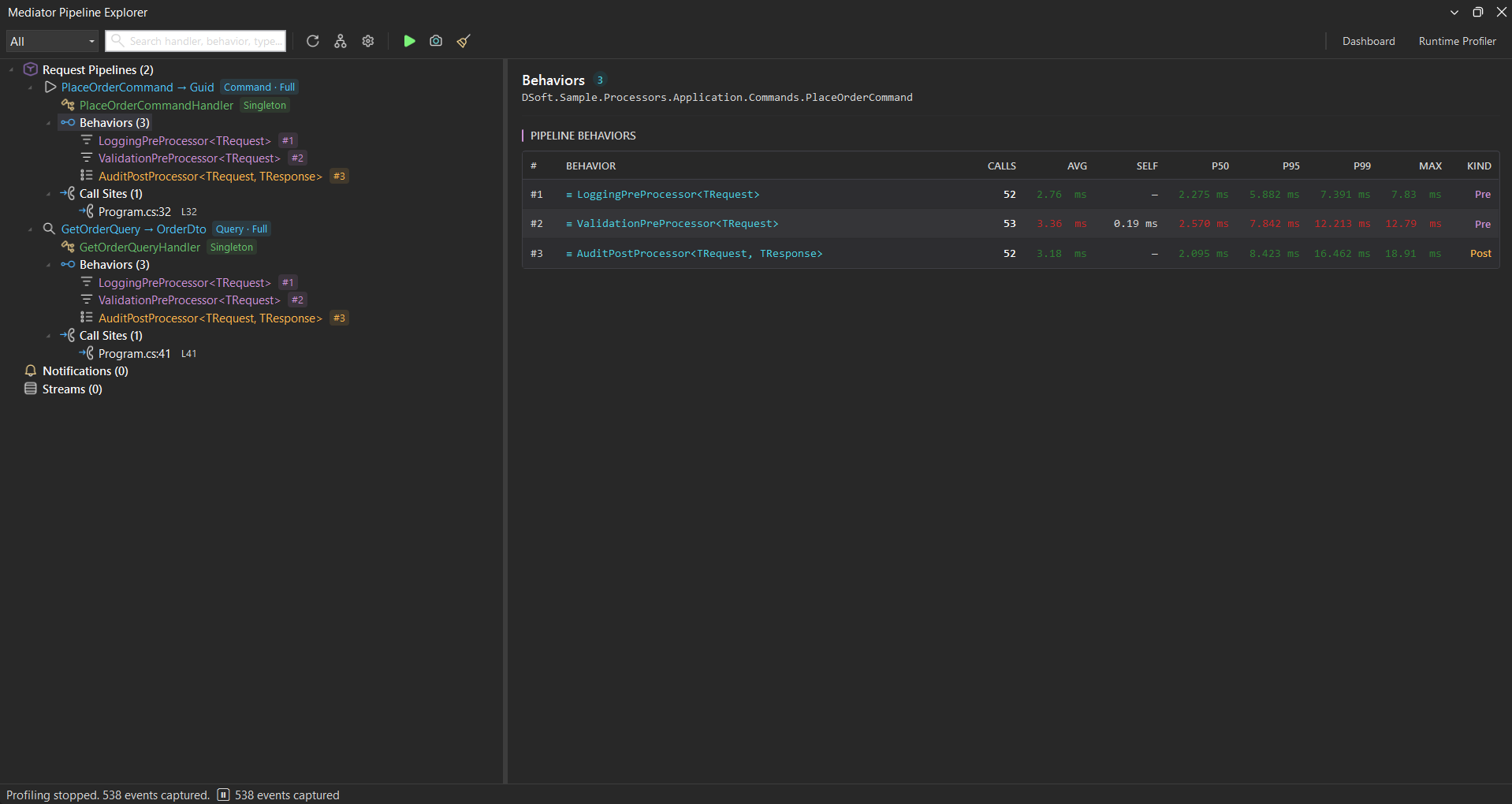Select ValidationPreProcessor<TRequest> under PlaceOrderCommand
Image resolution: width=1512 pixels, height=804 pixels.
click(x=189, y=158)
